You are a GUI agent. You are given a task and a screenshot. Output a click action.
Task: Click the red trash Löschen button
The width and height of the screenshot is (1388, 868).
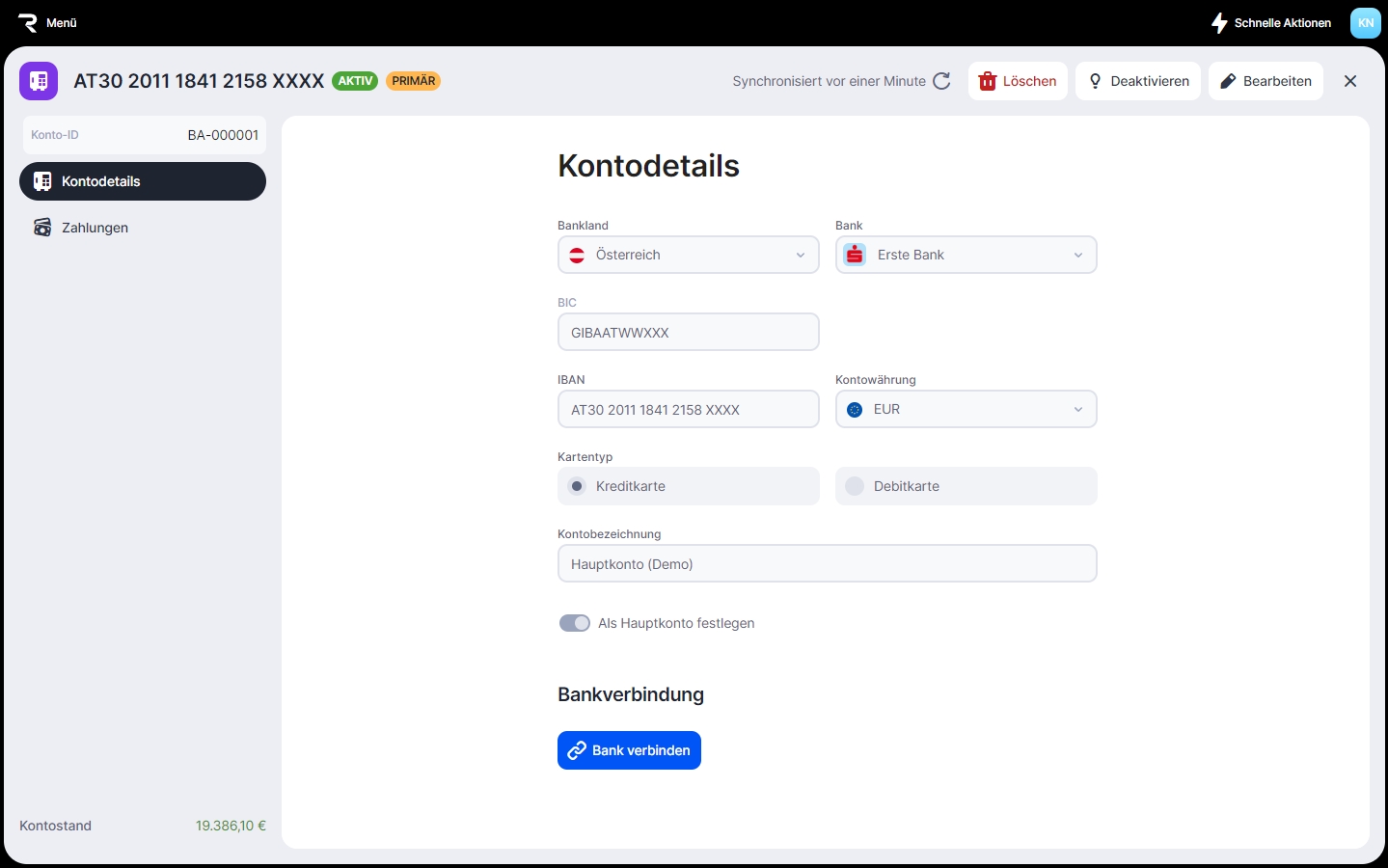(x=1018, y=81)
